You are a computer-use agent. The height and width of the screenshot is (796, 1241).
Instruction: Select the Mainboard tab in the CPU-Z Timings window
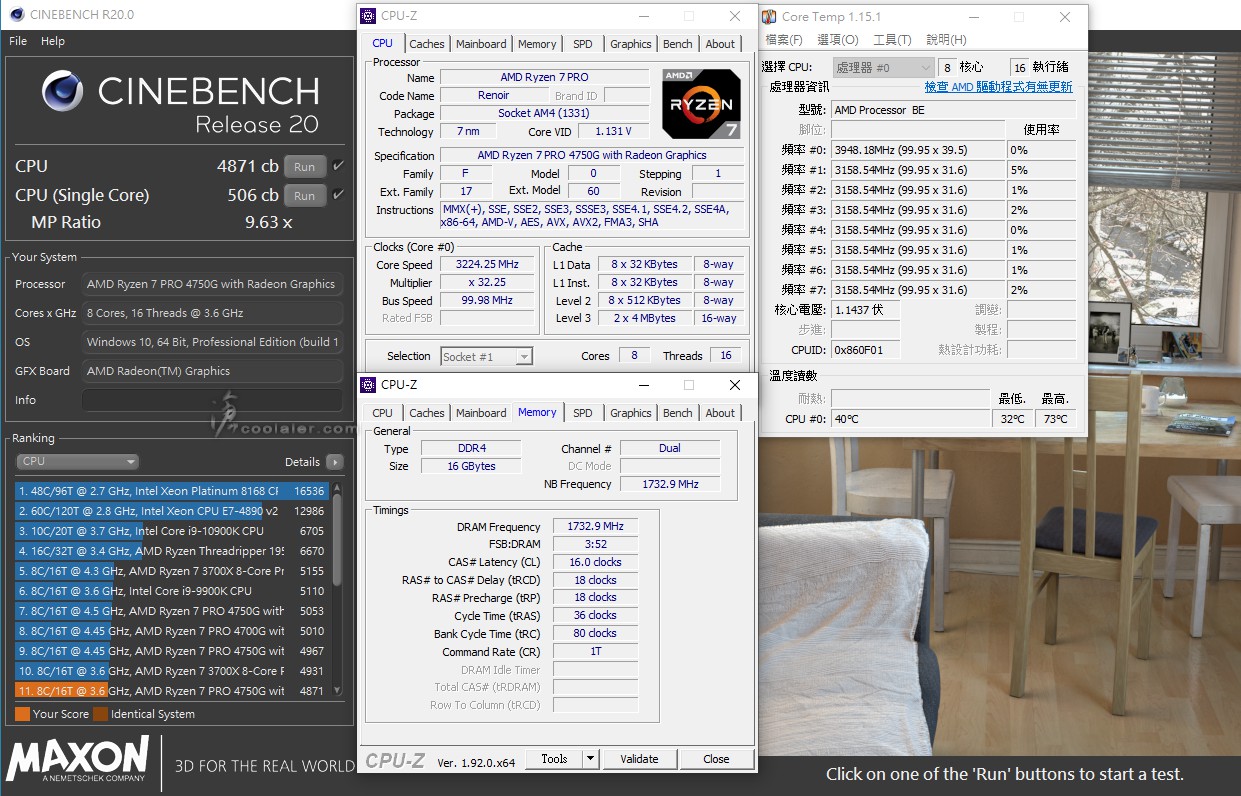(481, 413)
